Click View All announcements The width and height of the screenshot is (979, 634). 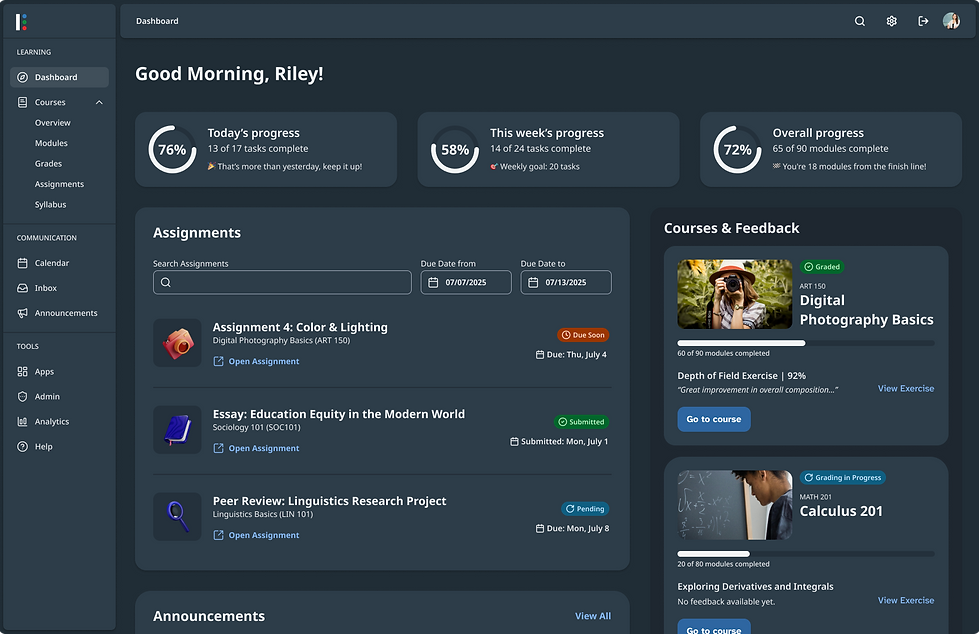(593, 616)
